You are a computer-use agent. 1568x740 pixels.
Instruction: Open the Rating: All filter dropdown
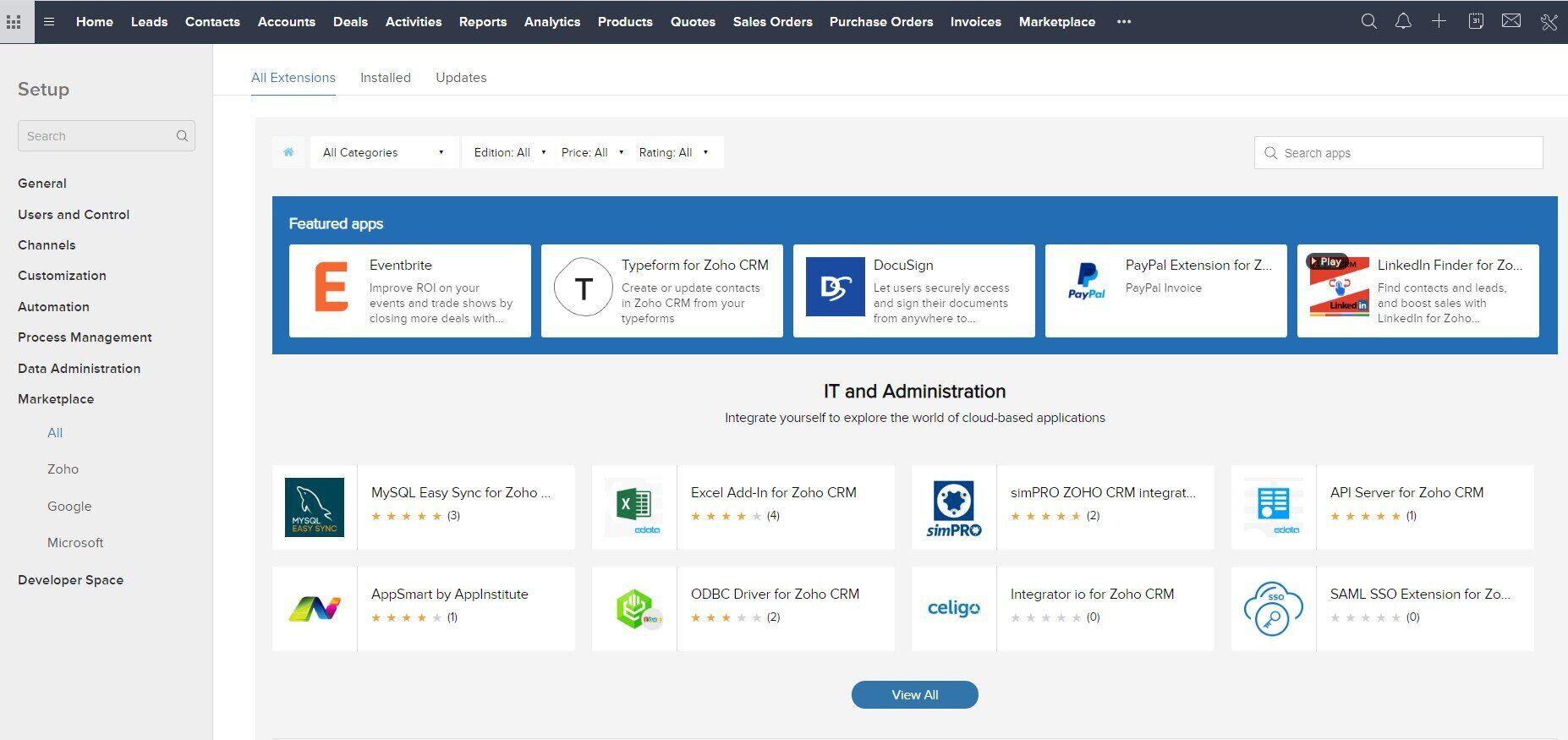click(673, 152)
